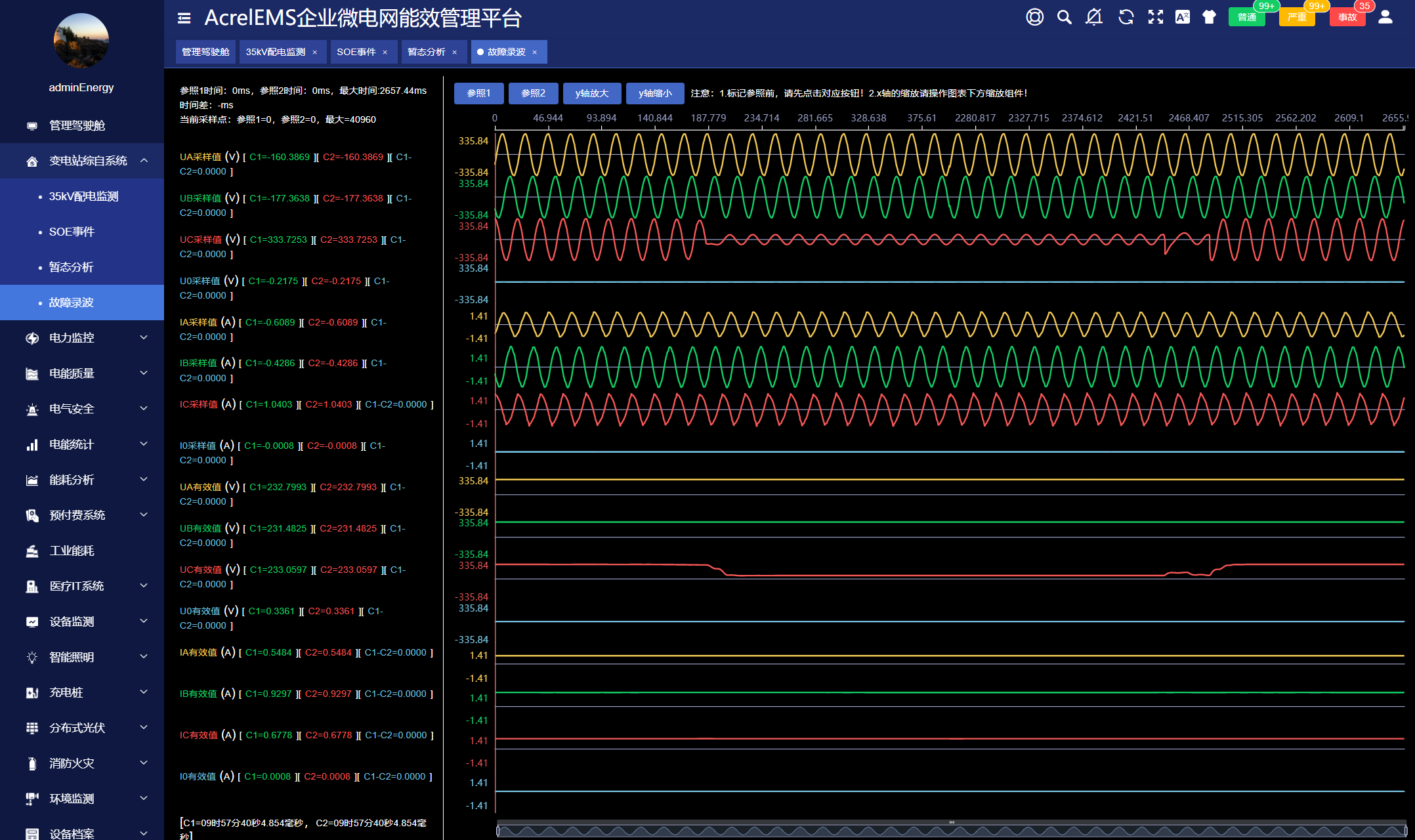
Task: Click the 参照1 button
Action: coord(478,93)
